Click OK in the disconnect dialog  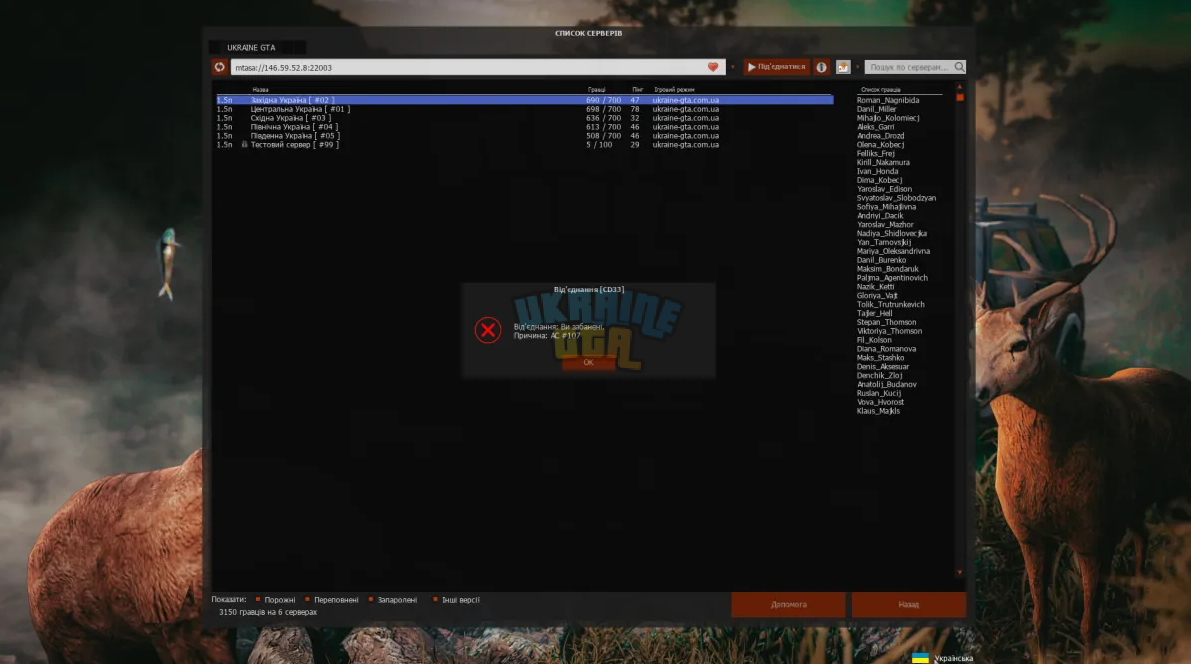pyautogui.click(x=588, y=362)
